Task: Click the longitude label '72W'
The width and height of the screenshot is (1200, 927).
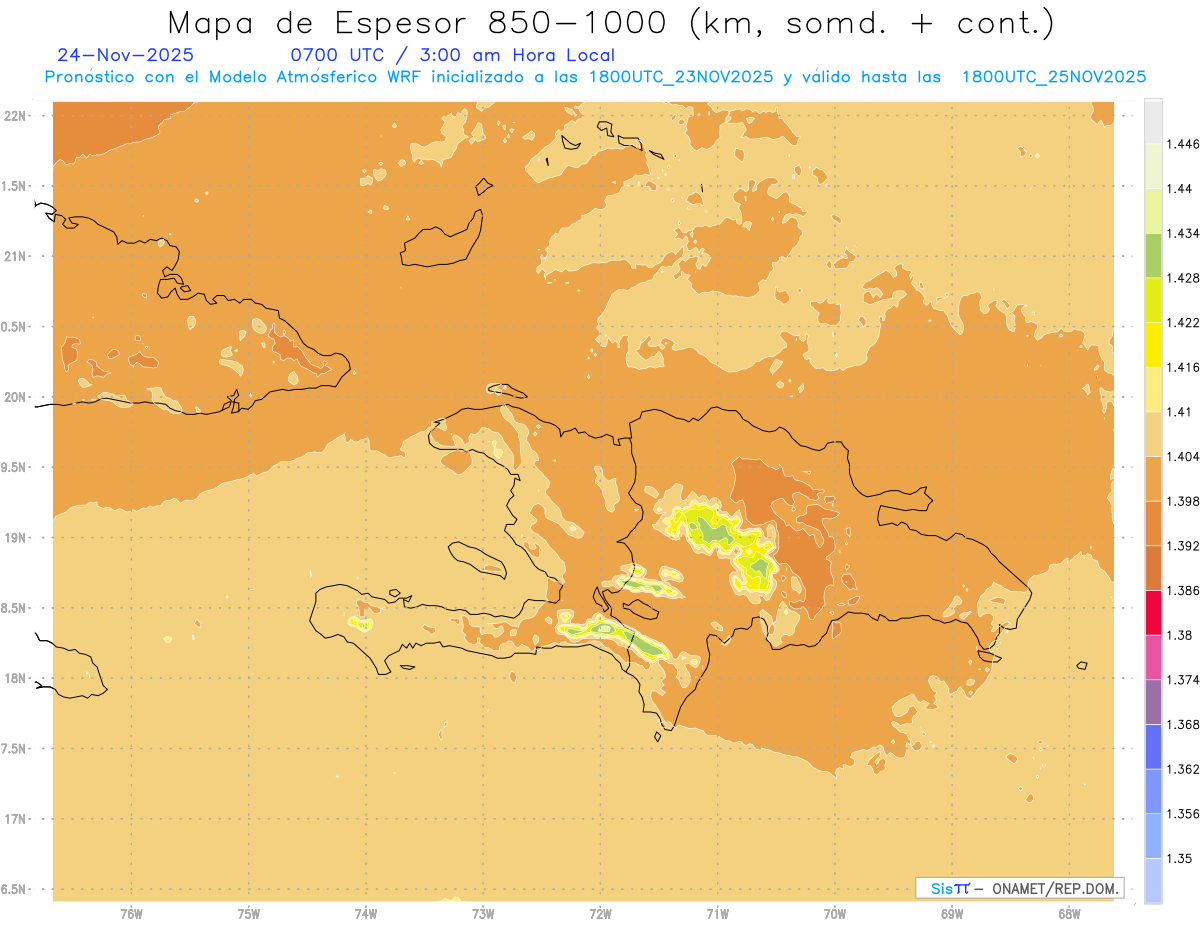Action: click(600, 914)
